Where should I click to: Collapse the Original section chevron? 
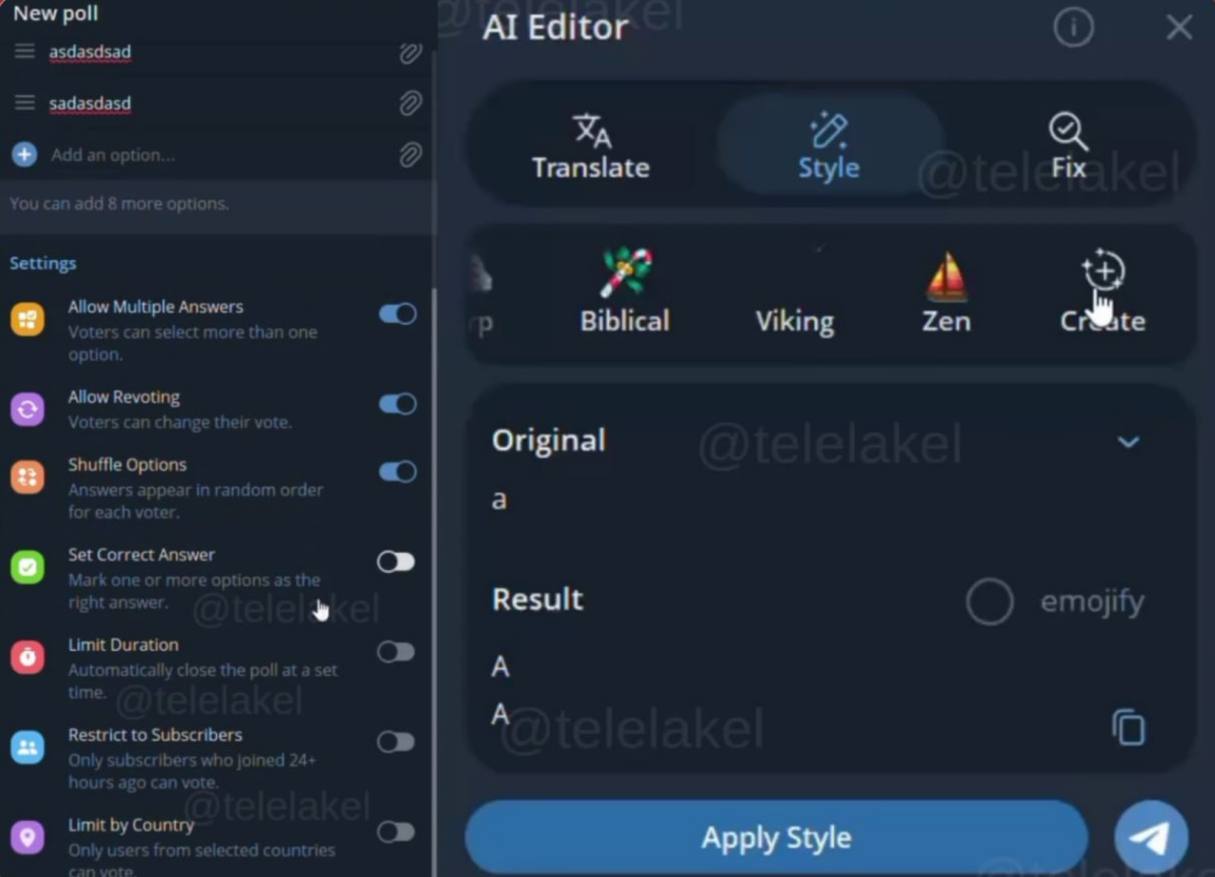tap(1128, 442)
